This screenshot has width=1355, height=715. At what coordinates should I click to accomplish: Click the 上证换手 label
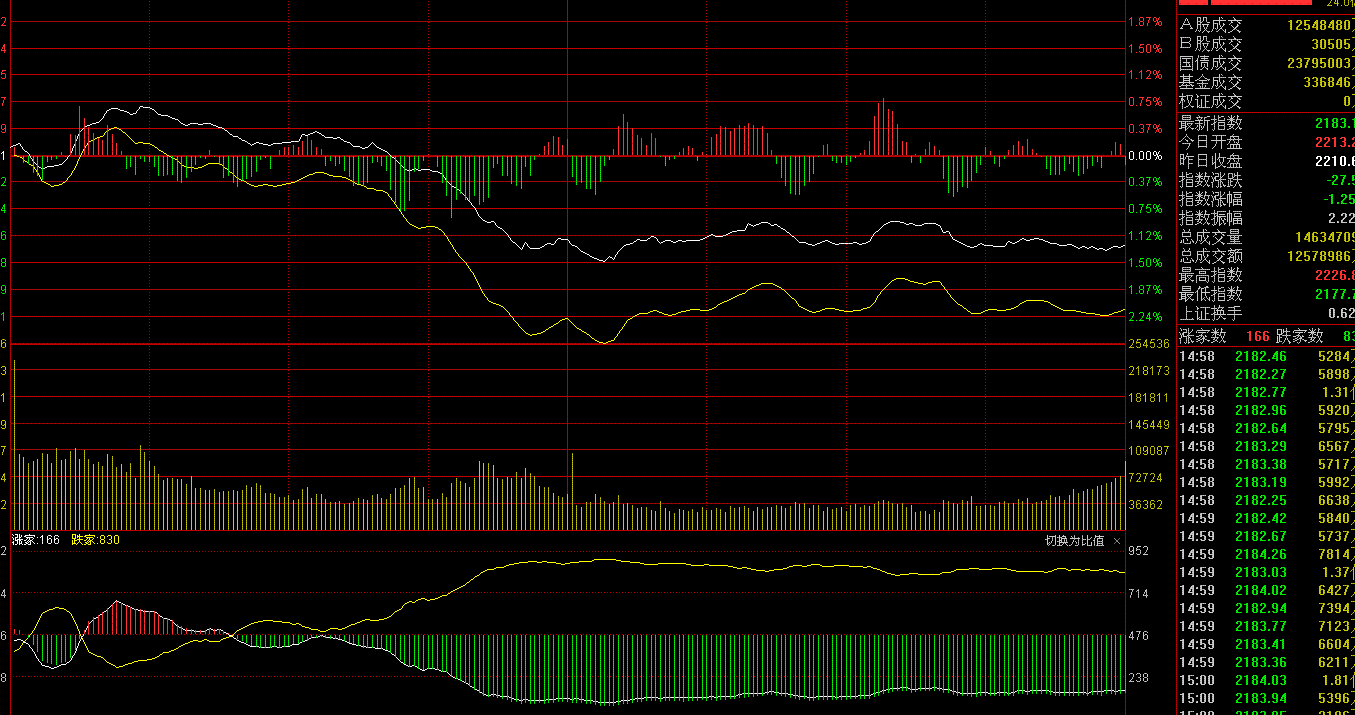point(1210,313)
